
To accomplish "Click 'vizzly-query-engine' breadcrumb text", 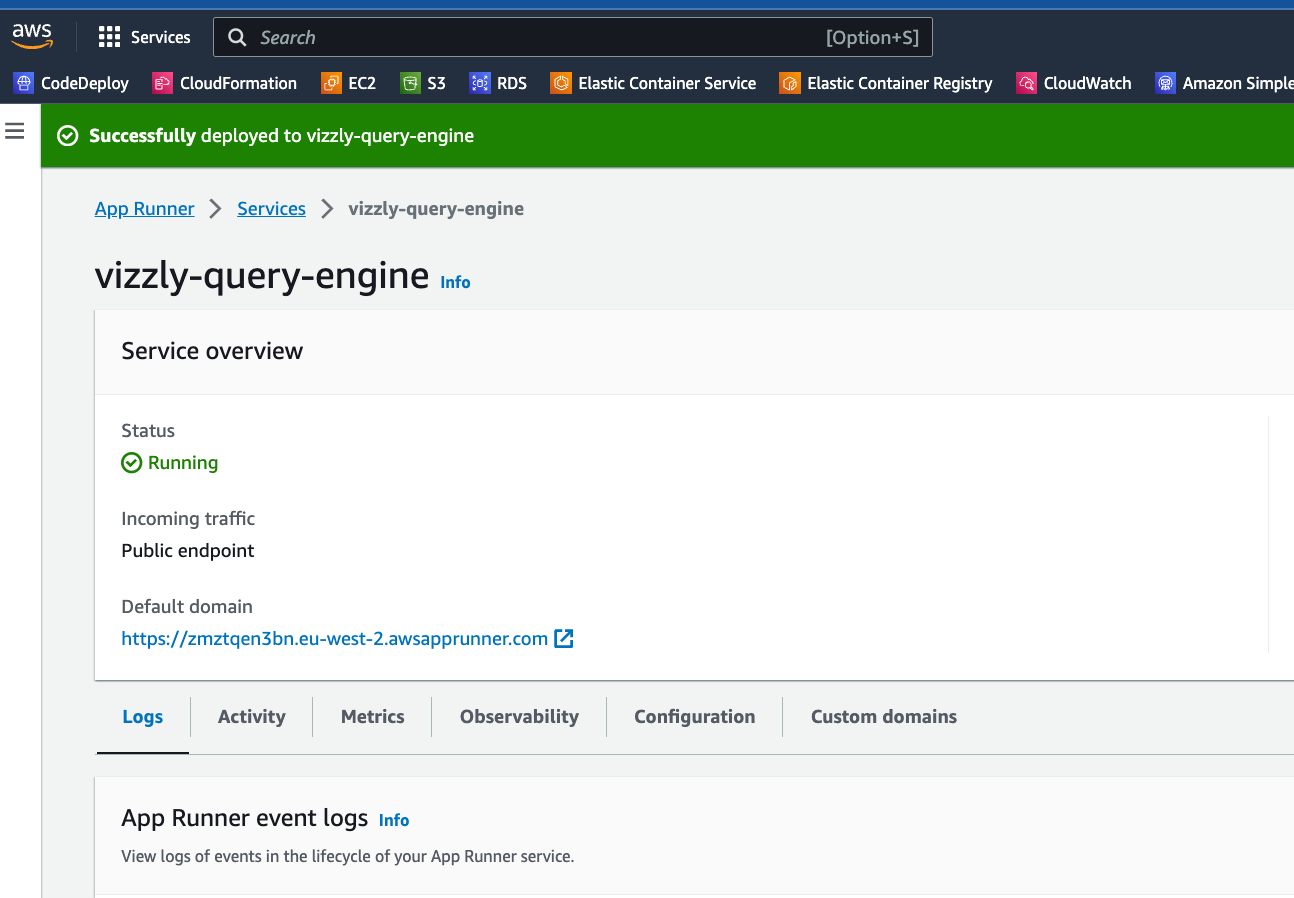I will tap(436, 209).
